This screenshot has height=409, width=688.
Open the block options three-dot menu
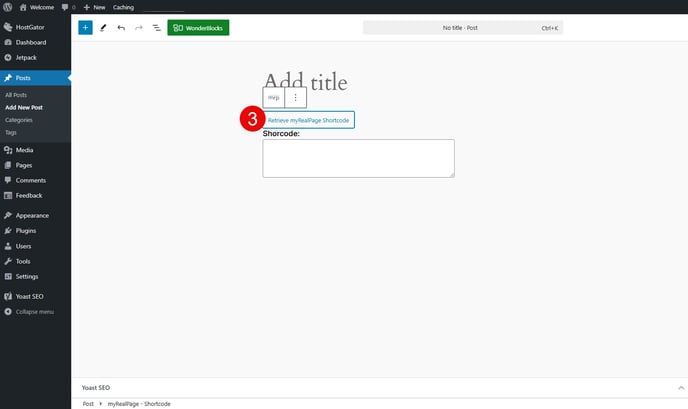click(295, 97)
